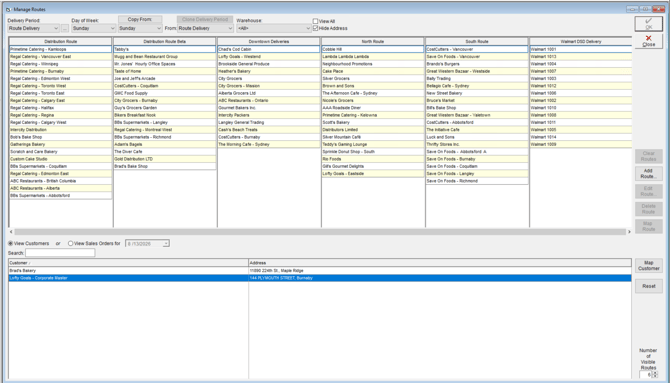The image size is (670, 383).
Task: Select View Sales Orders for radio option
Action: [x=71, y=243]
